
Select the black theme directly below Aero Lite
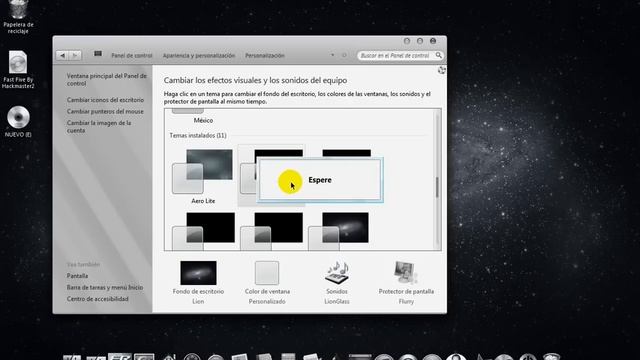pos(203,231)
